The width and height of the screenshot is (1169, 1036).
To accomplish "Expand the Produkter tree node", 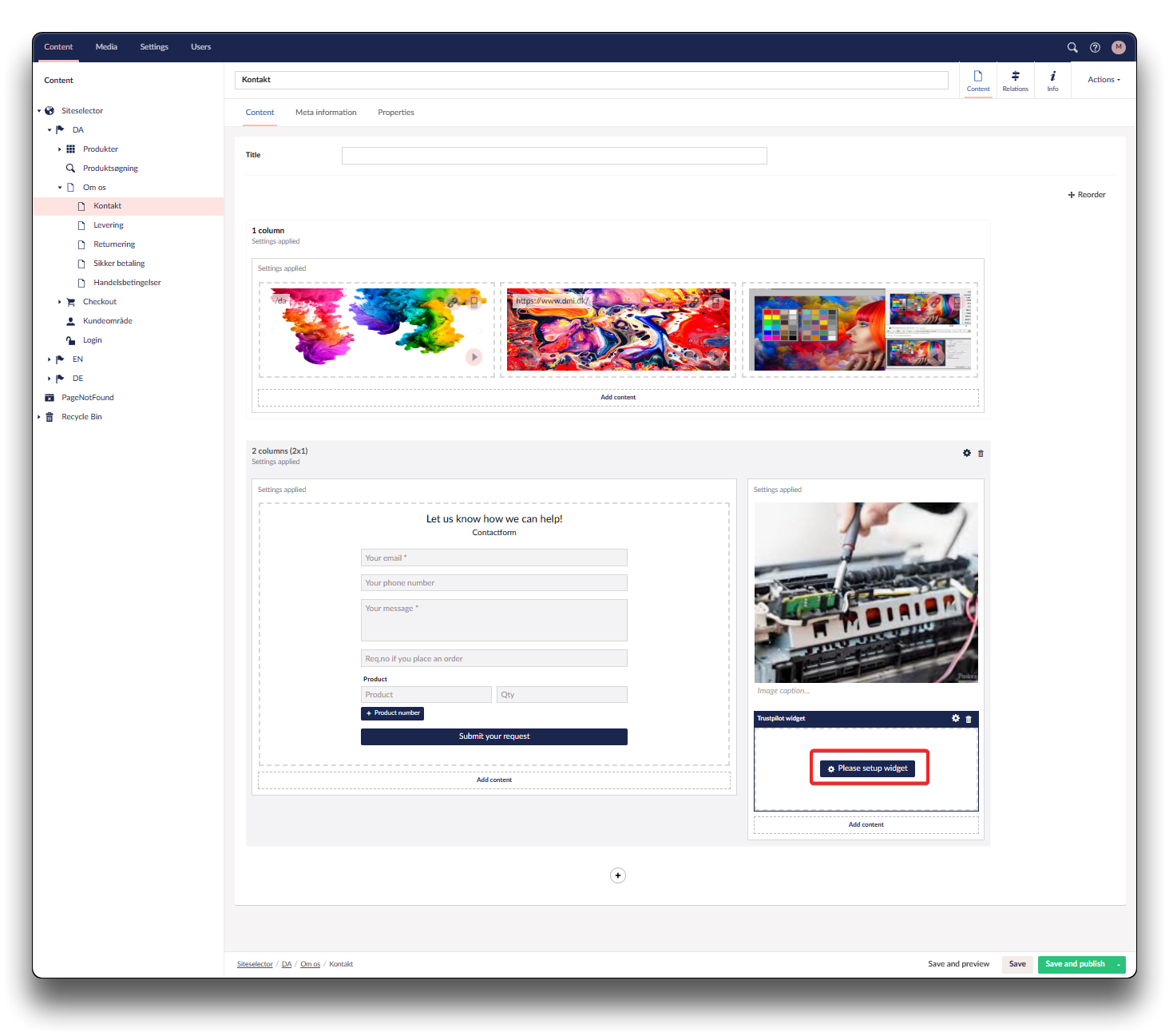I will [60, 149].
